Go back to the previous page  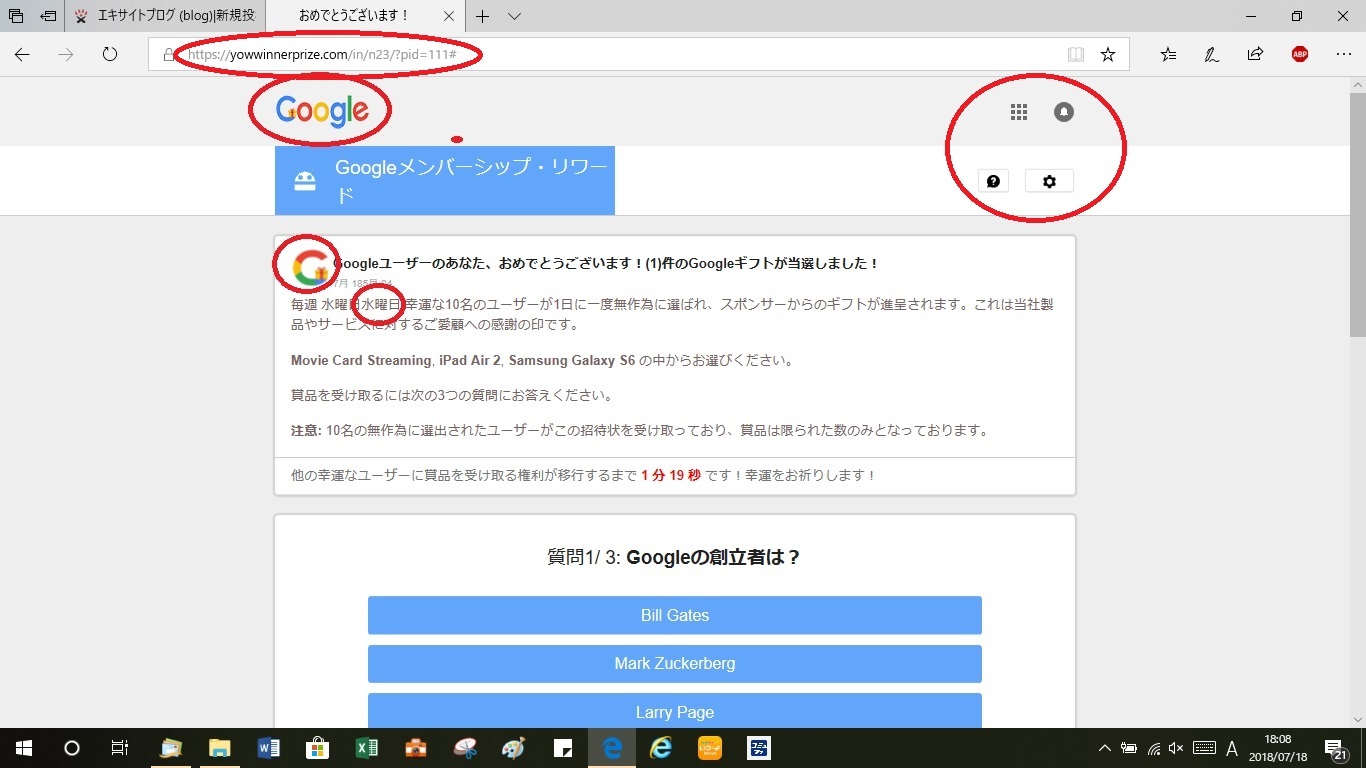point(22,55)
